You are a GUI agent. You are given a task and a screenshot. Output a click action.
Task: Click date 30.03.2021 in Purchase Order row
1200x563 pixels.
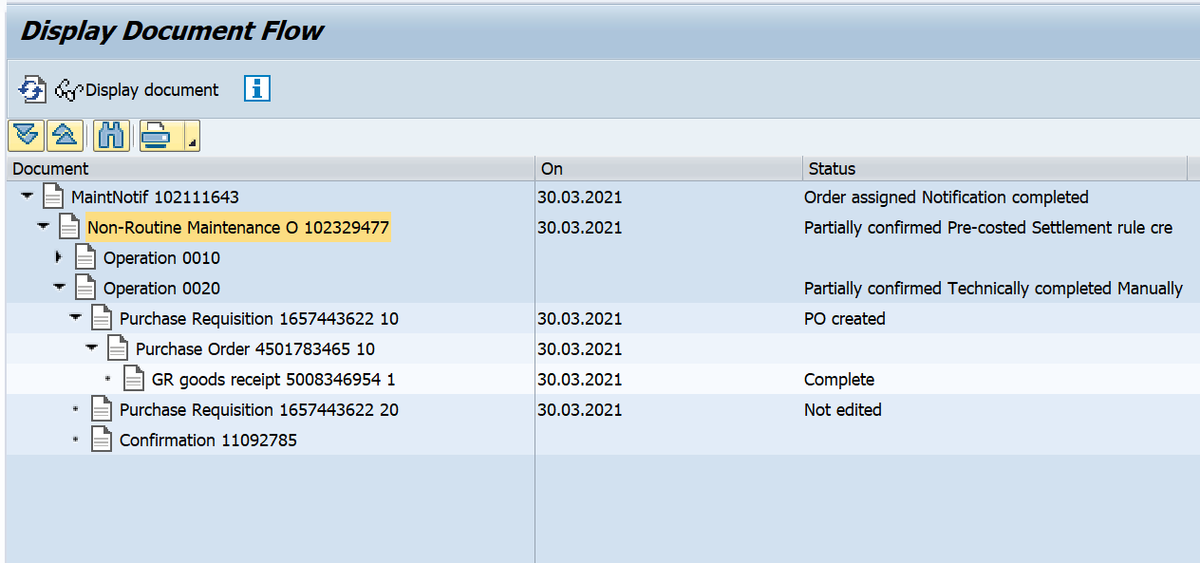[580, 349]
